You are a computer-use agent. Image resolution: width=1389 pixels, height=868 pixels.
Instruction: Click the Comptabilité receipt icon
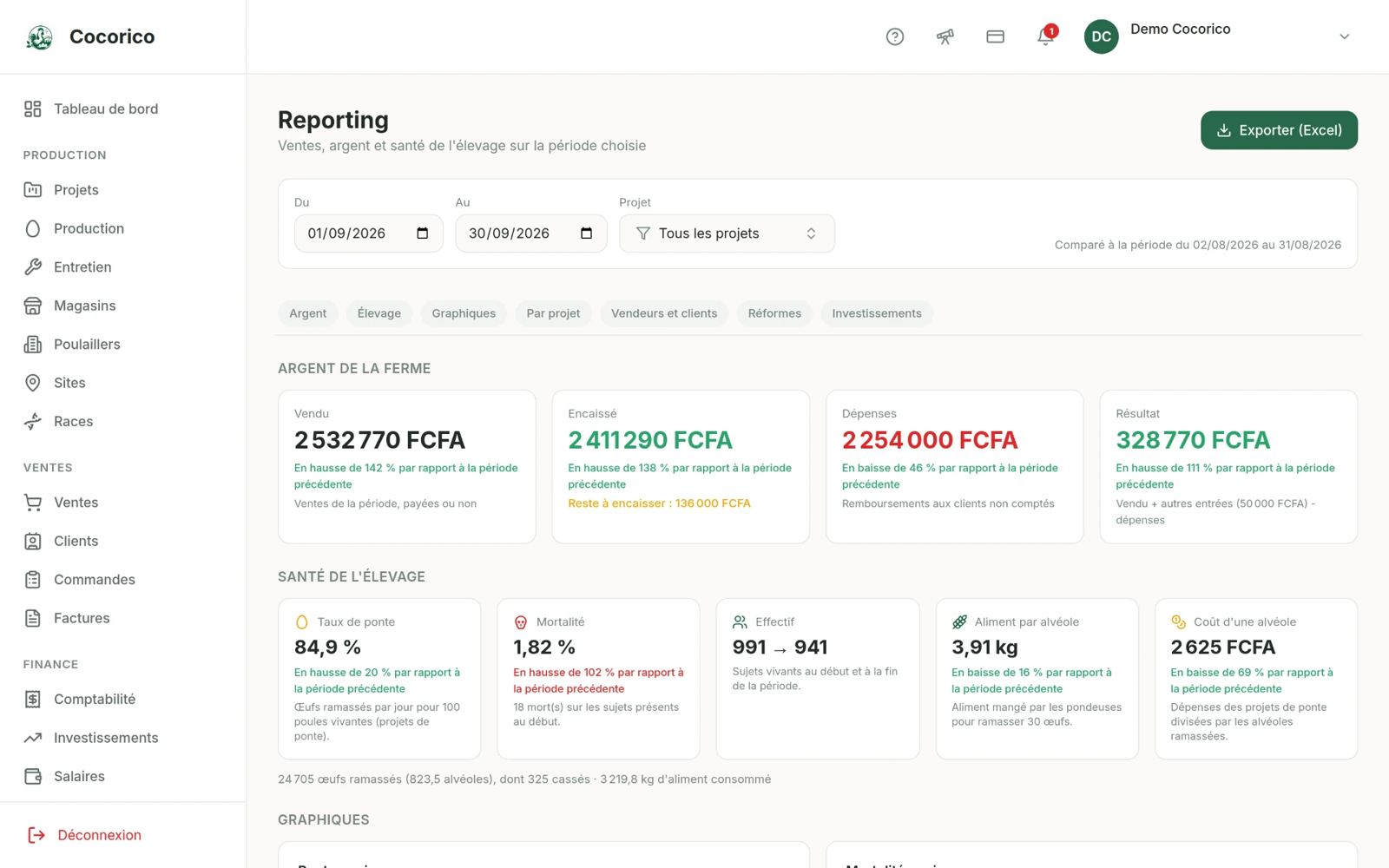(33, 700)
